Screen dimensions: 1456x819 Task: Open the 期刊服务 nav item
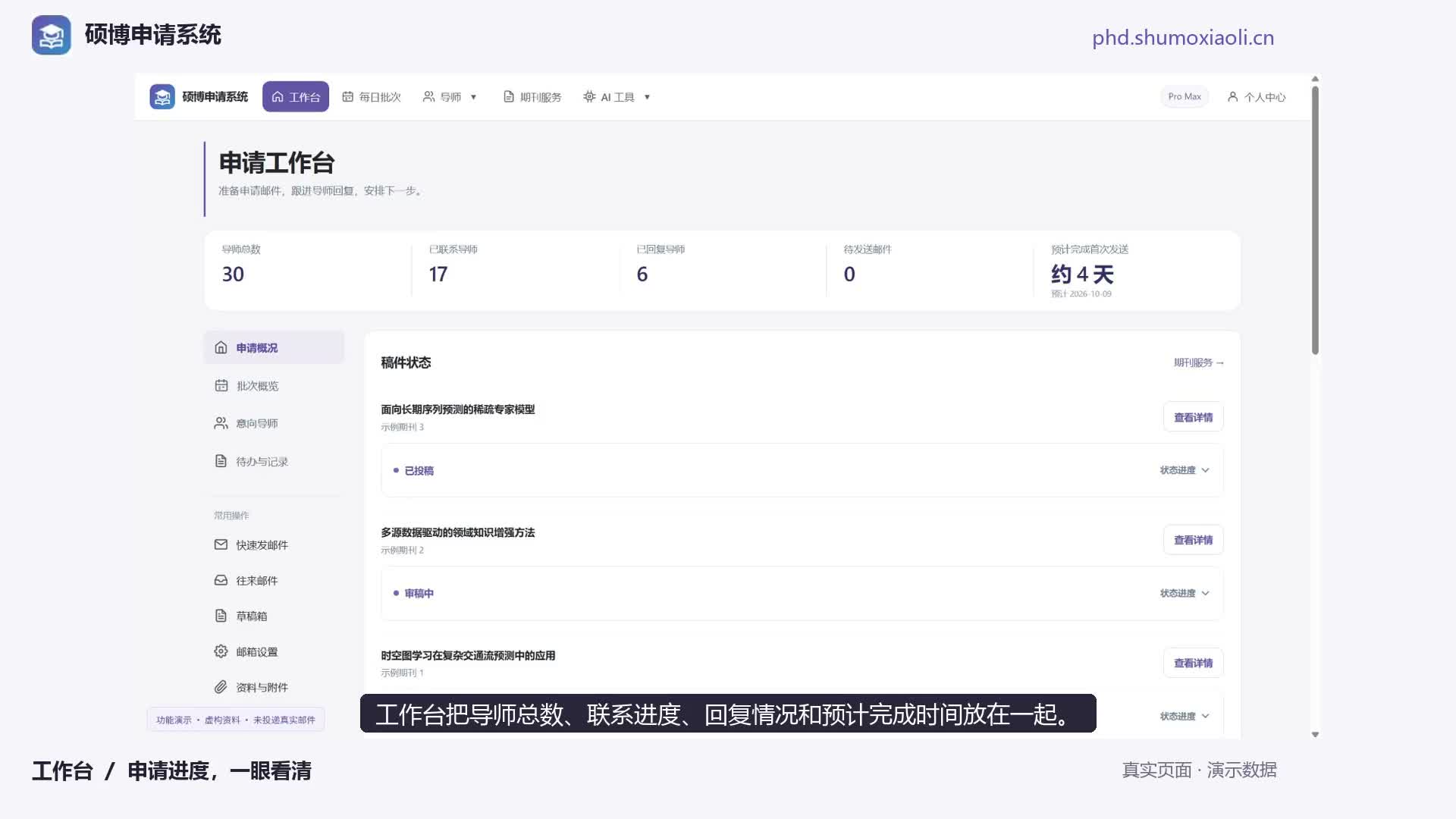click(532, 97)
